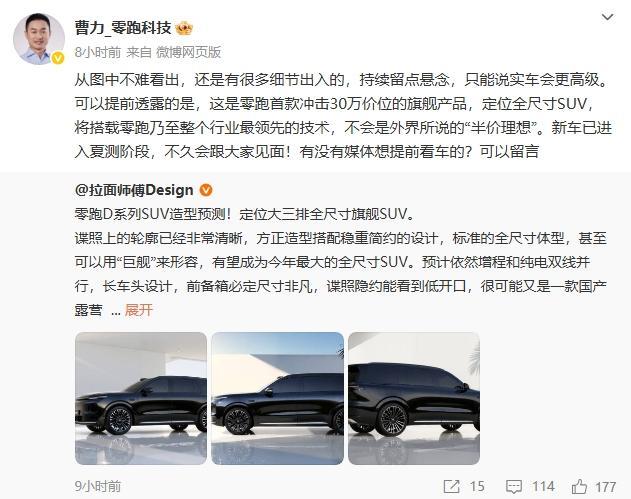Screen dimensions: 631x499
Task: Open the 9小时前 original post timestamp
Action: pyautogui.click(x=98, y=487)
